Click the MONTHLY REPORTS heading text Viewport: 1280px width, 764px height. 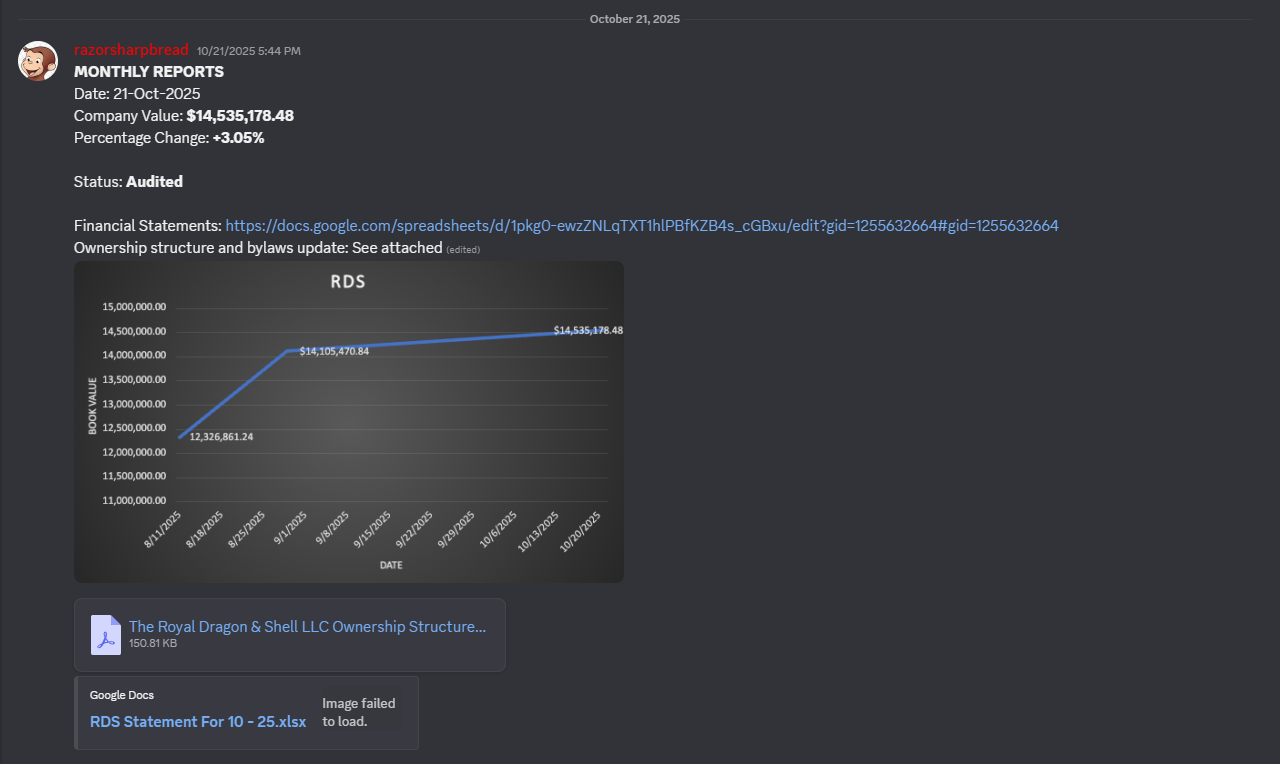(149, 72)
